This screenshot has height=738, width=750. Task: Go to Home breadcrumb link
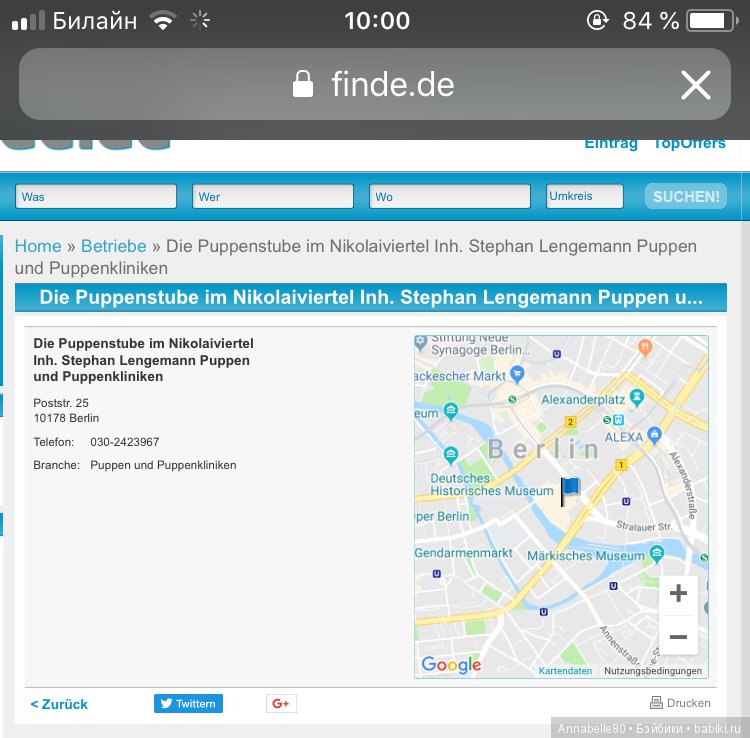[x=38, y=246]
